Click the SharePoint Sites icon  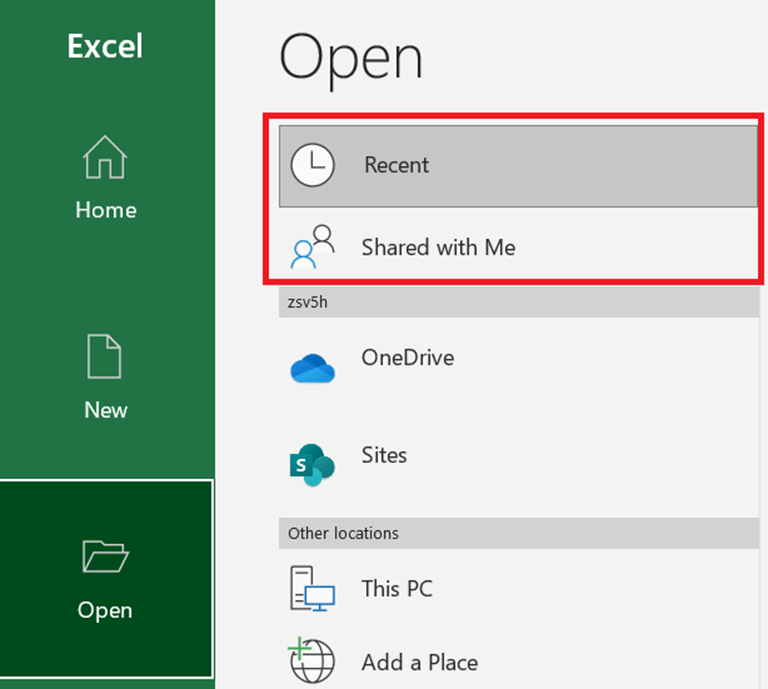312,465
